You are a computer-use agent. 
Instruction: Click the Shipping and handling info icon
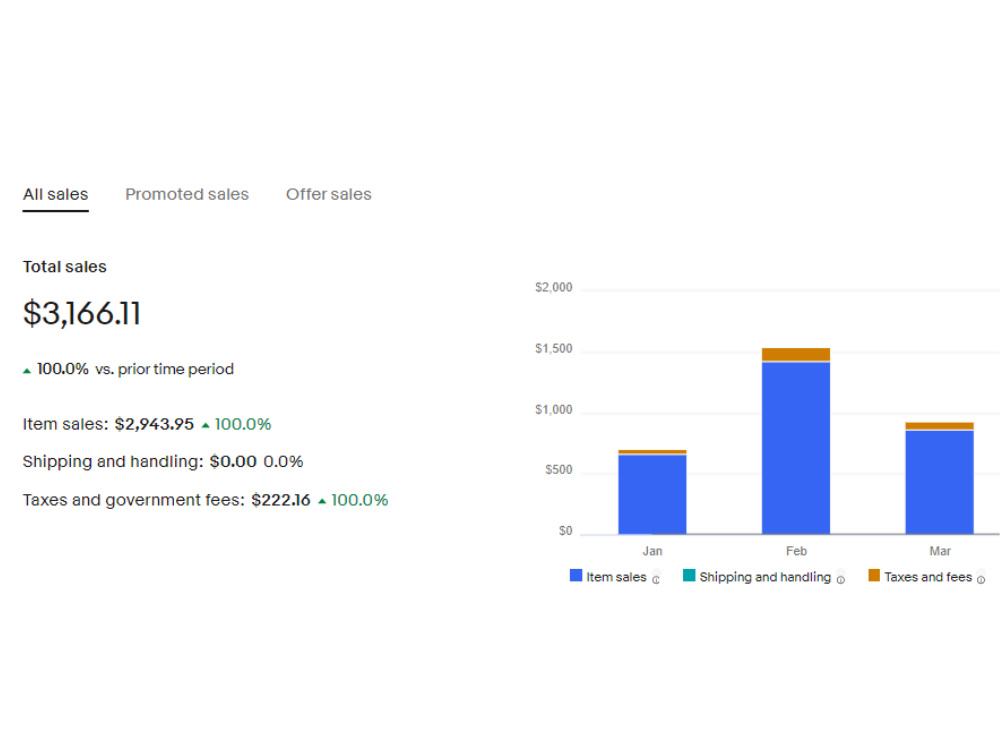(x=841, y=580)
